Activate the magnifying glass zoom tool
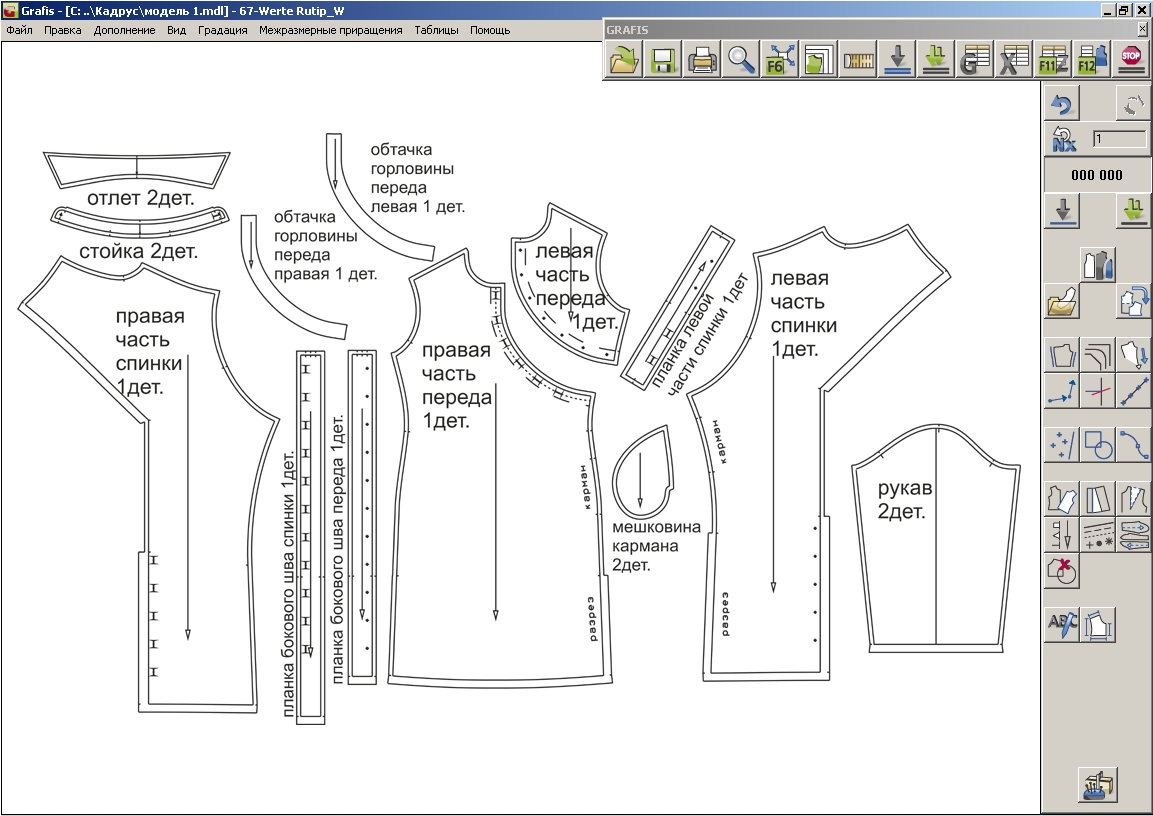The image size is (1153, 816). pyautogui.click(x=740, y=60)
